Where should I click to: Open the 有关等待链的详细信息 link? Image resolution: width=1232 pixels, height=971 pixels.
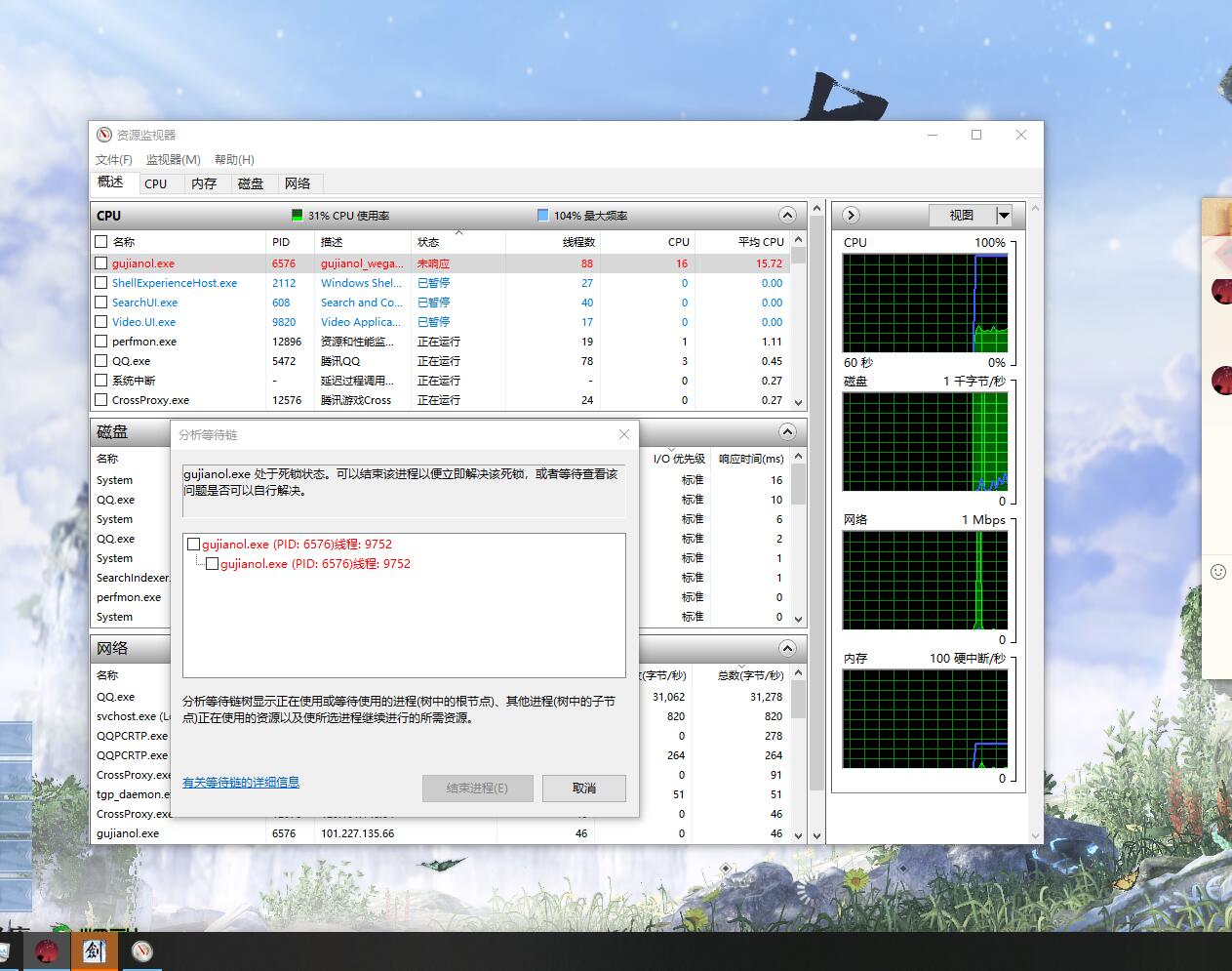tap(241, 782)
